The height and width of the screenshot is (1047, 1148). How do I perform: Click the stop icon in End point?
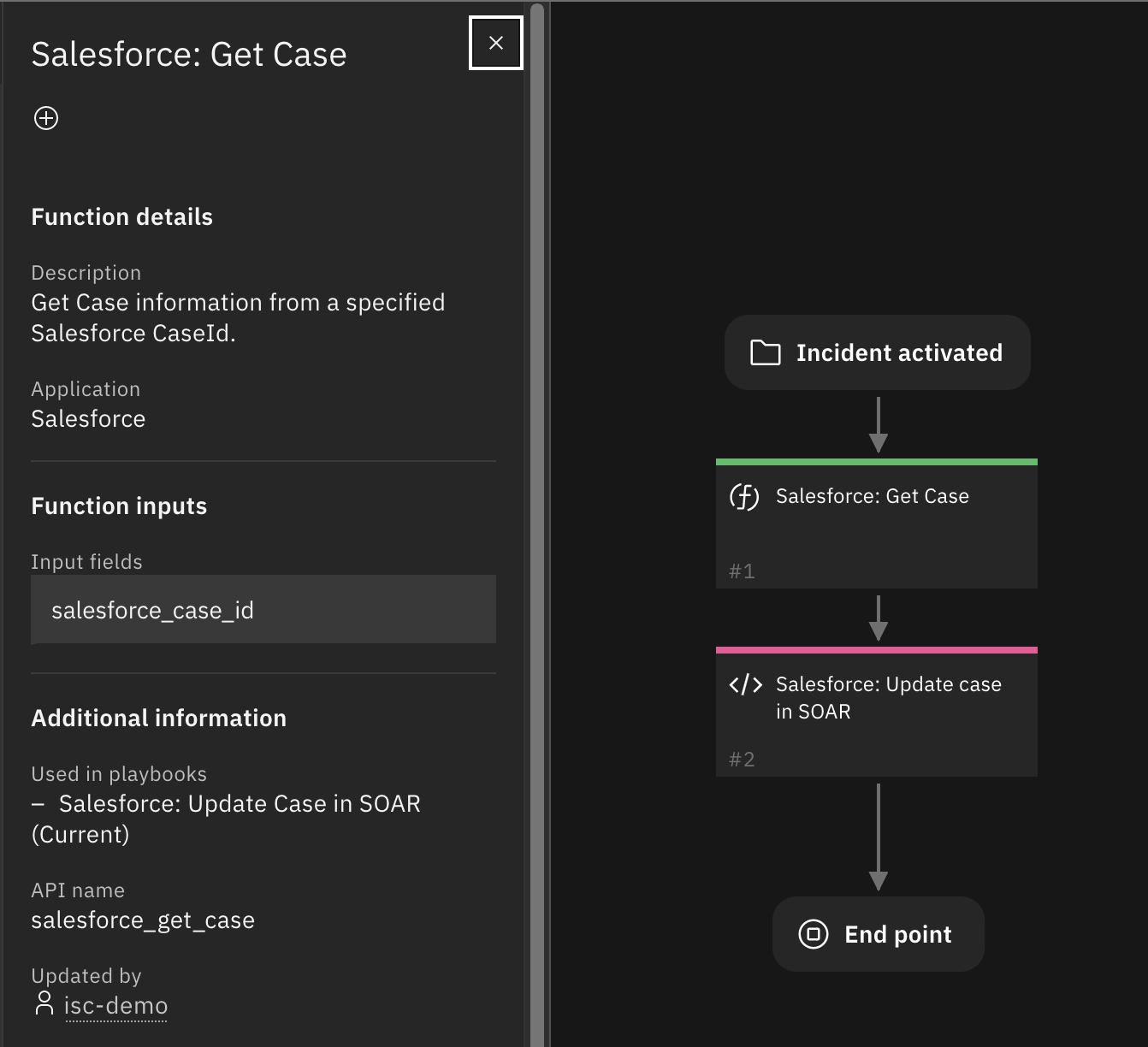tap(813, 934)
